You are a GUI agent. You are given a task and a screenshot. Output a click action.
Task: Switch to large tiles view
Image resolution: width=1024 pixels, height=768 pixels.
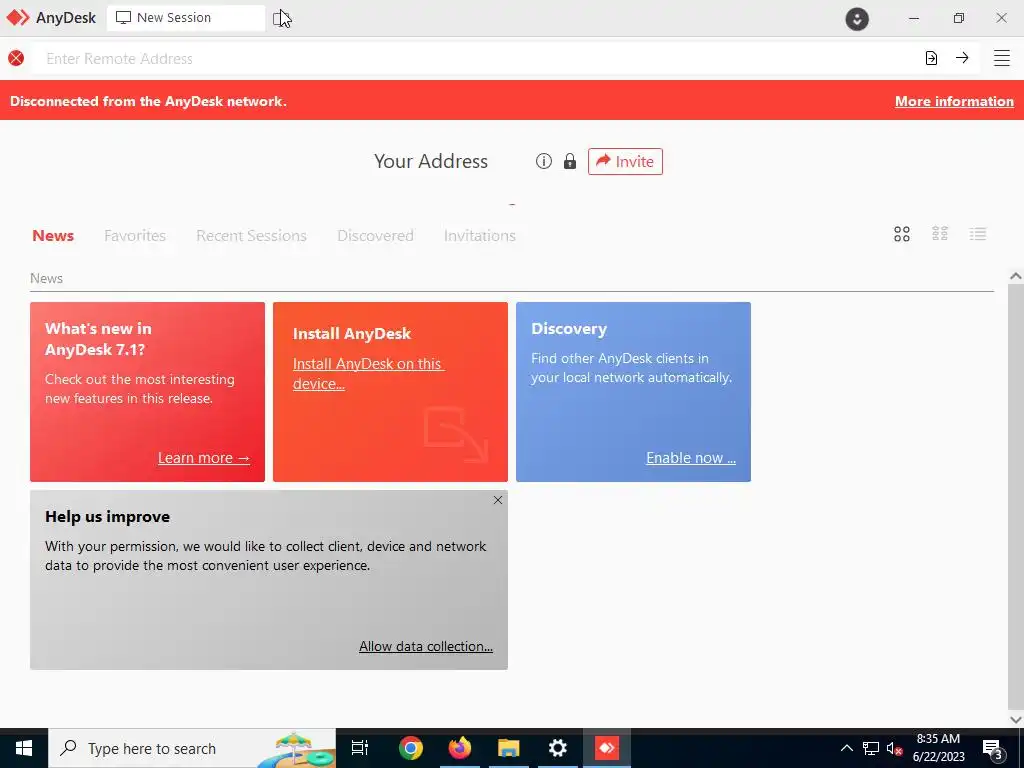pos(902,234)
